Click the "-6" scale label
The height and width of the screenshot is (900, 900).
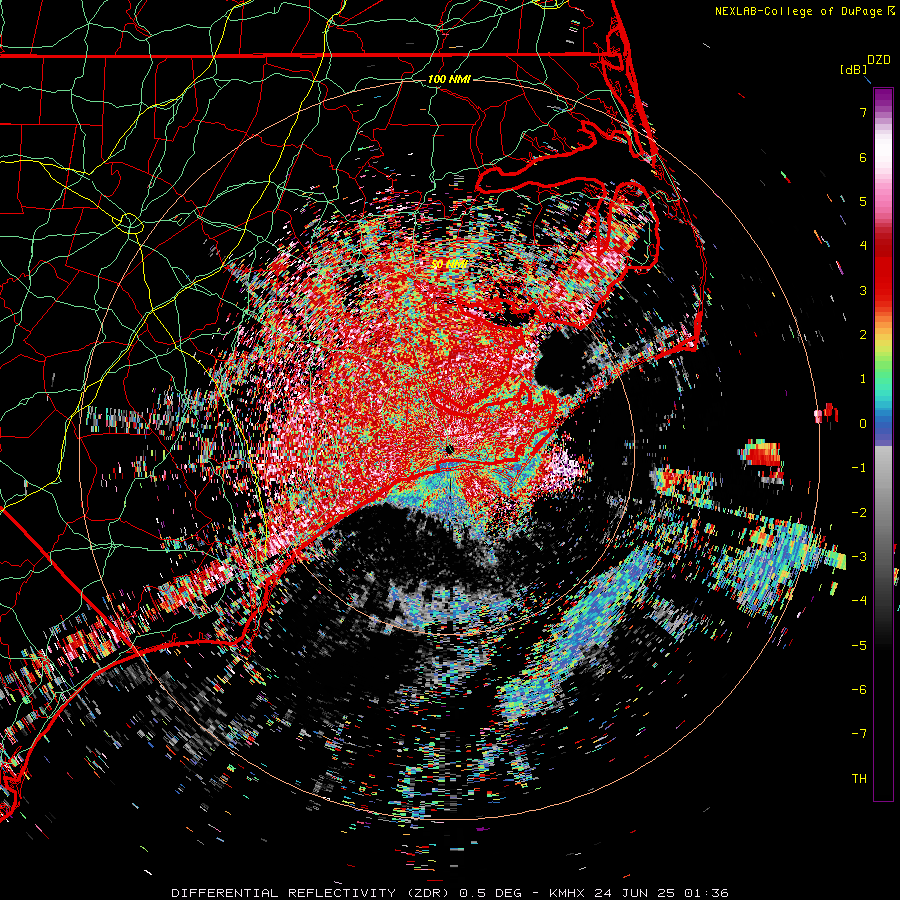coord(859,690)
